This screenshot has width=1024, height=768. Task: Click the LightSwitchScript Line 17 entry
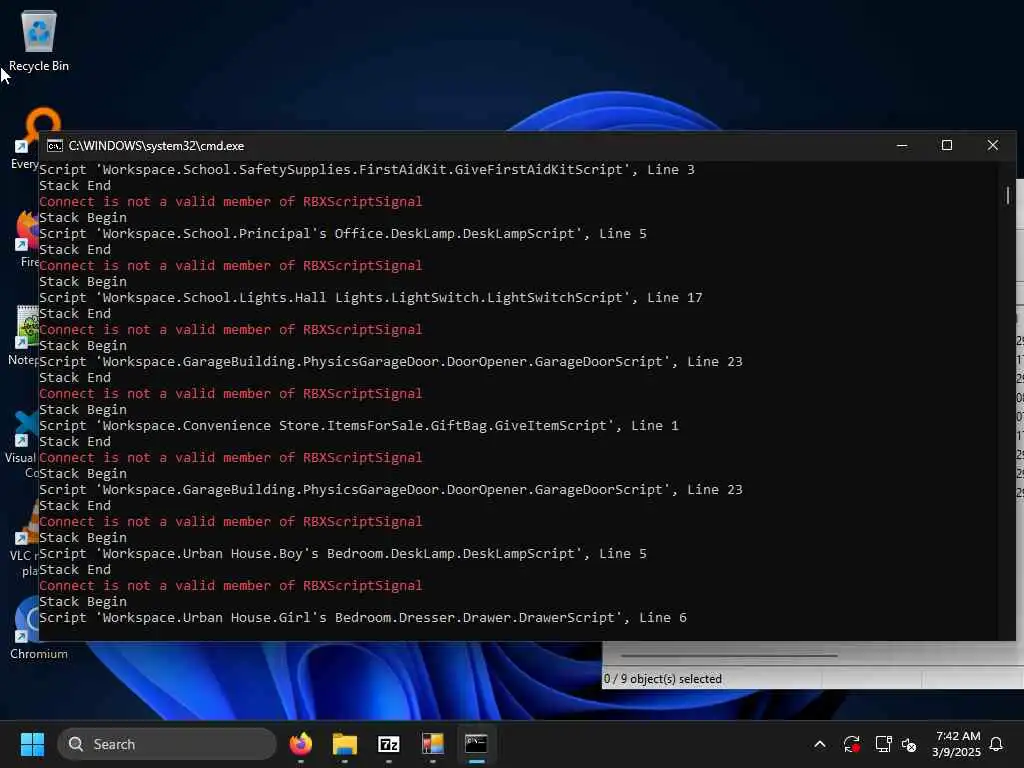click(x=371, y=298)
